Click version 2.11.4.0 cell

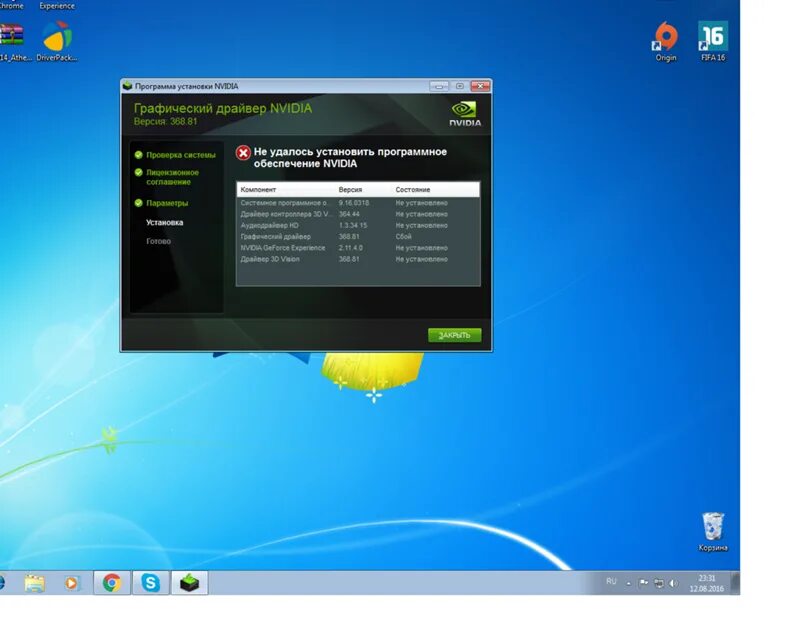[x=351, y=248]
